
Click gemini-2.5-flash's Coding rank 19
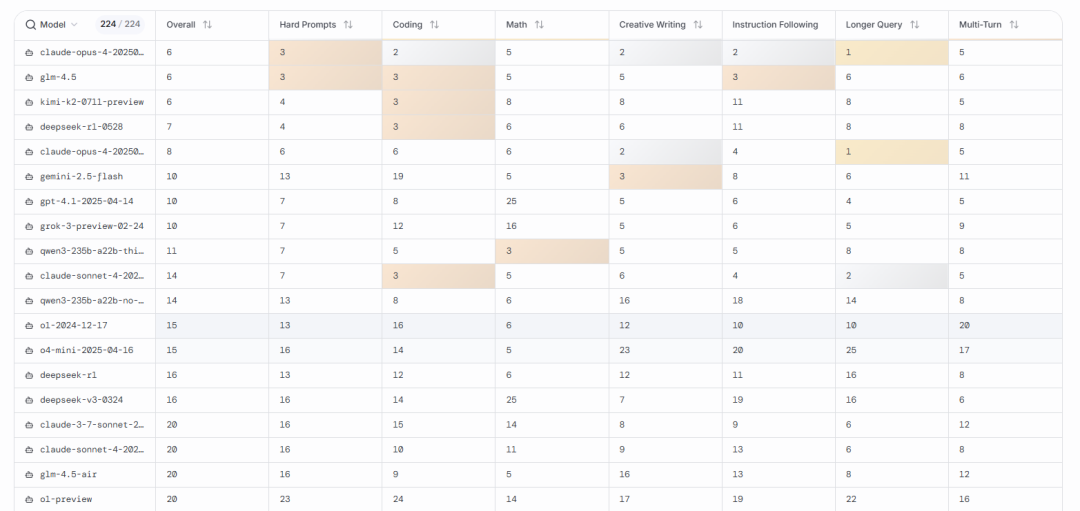click(x=398, y=176)
